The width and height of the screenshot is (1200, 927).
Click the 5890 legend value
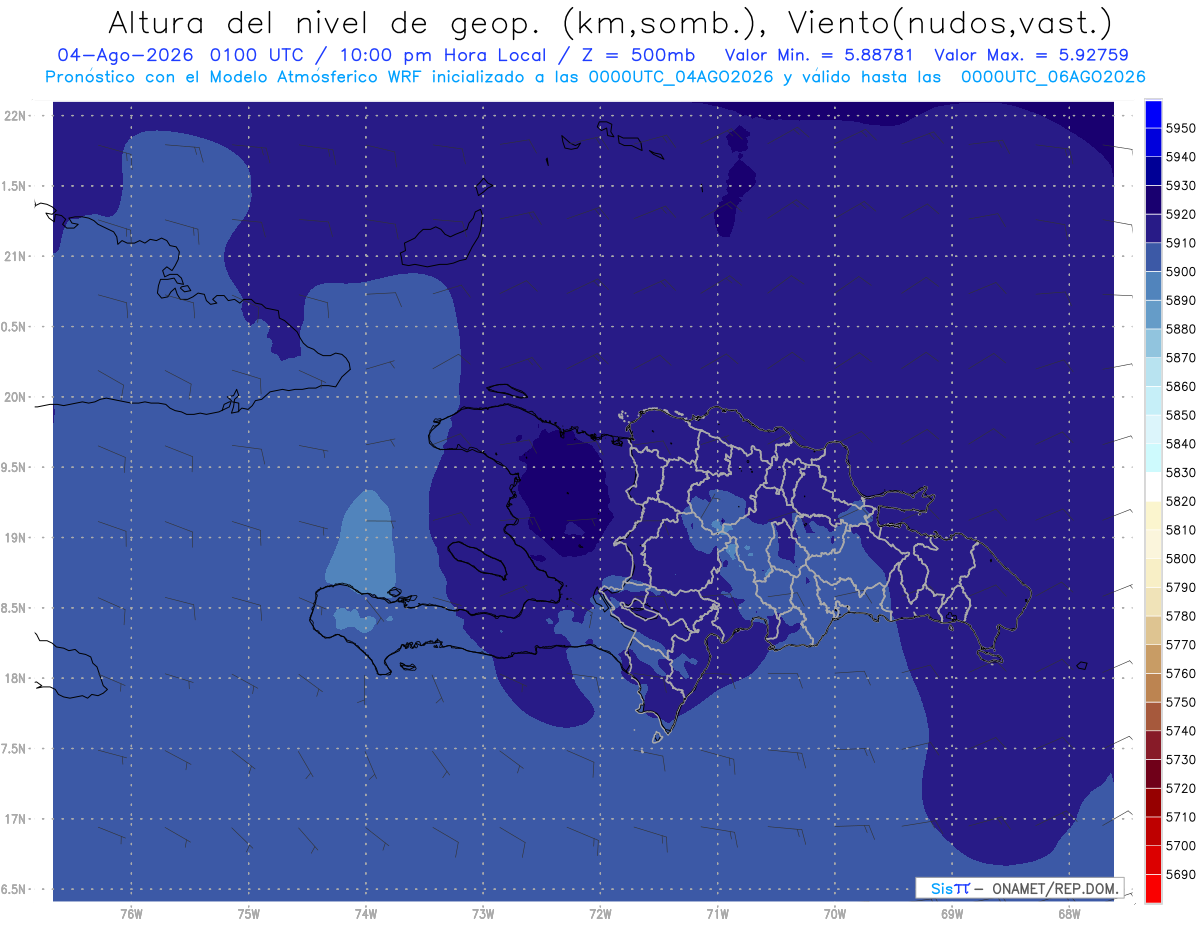1181,300
